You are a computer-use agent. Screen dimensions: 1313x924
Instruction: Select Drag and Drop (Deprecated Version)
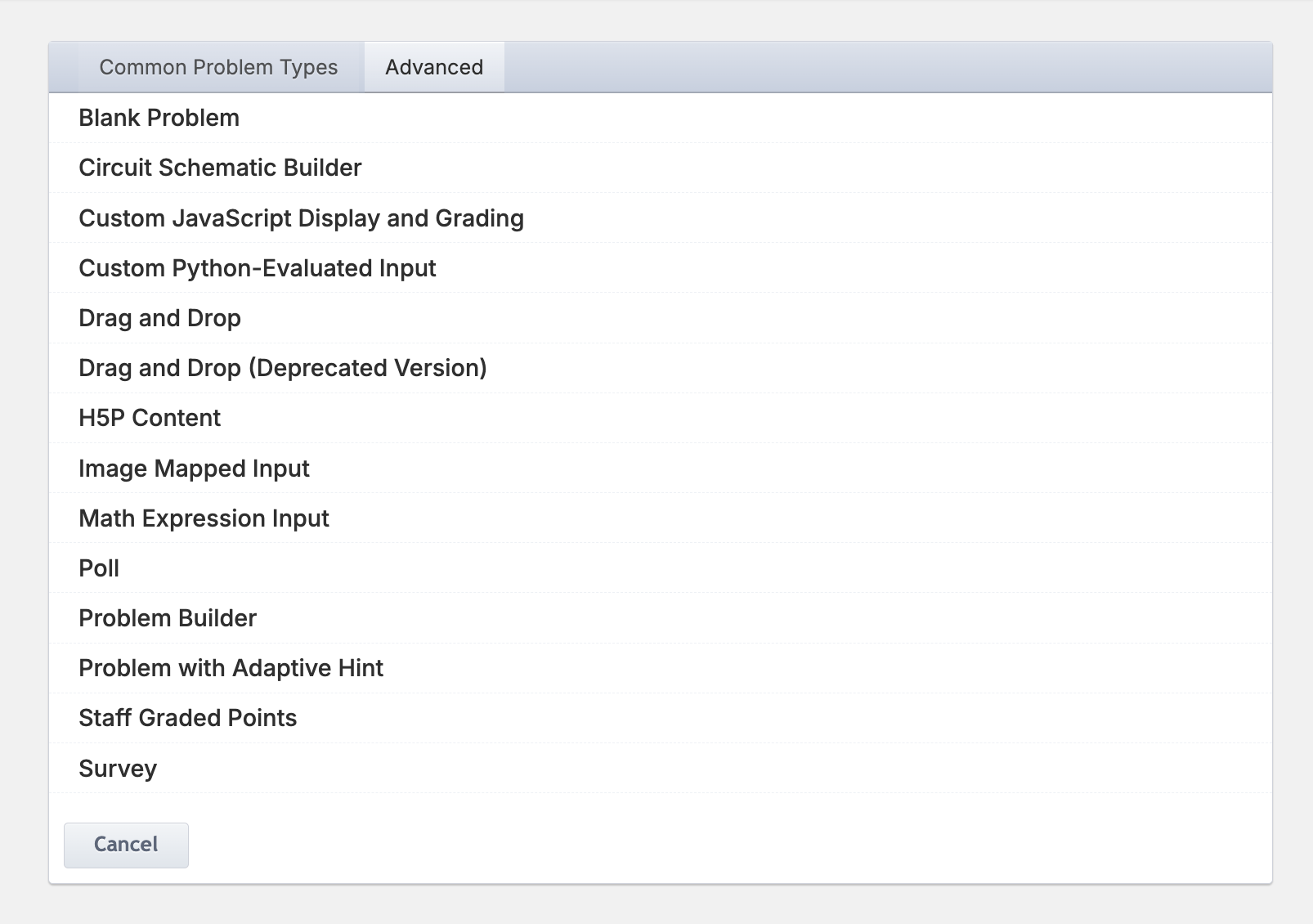pyautogui.click(x=282, y=368)
